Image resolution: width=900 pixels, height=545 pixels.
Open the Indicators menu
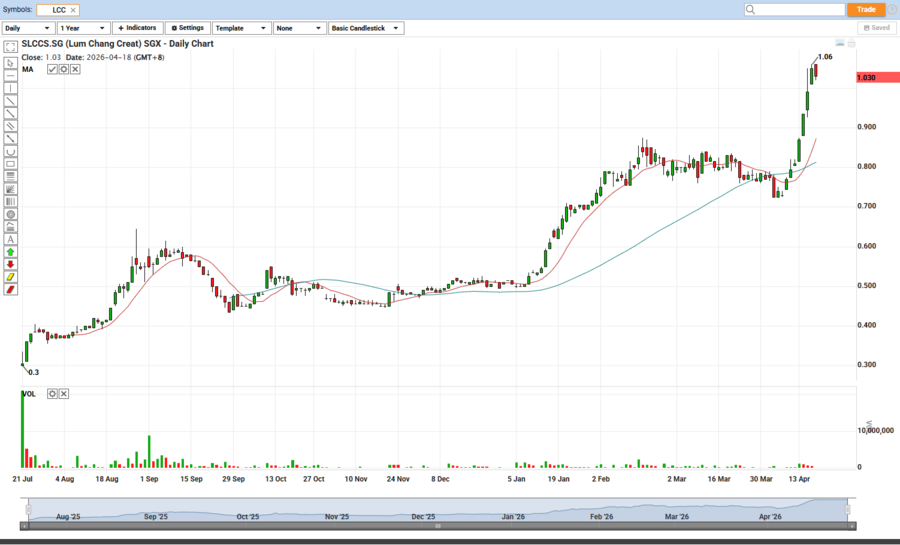pos(137,28)
